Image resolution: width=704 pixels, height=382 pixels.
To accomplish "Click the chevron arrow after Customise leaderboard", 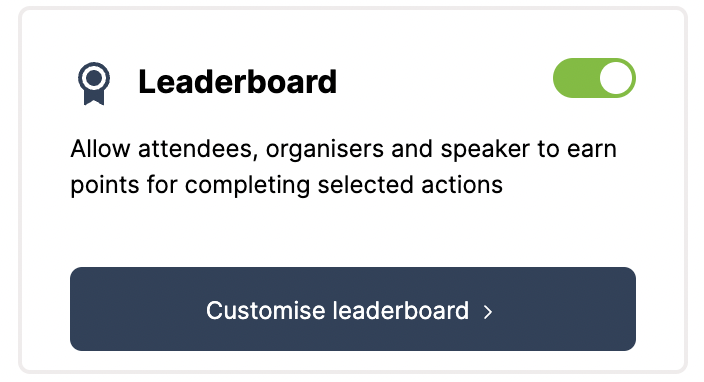I will point(488,312).
